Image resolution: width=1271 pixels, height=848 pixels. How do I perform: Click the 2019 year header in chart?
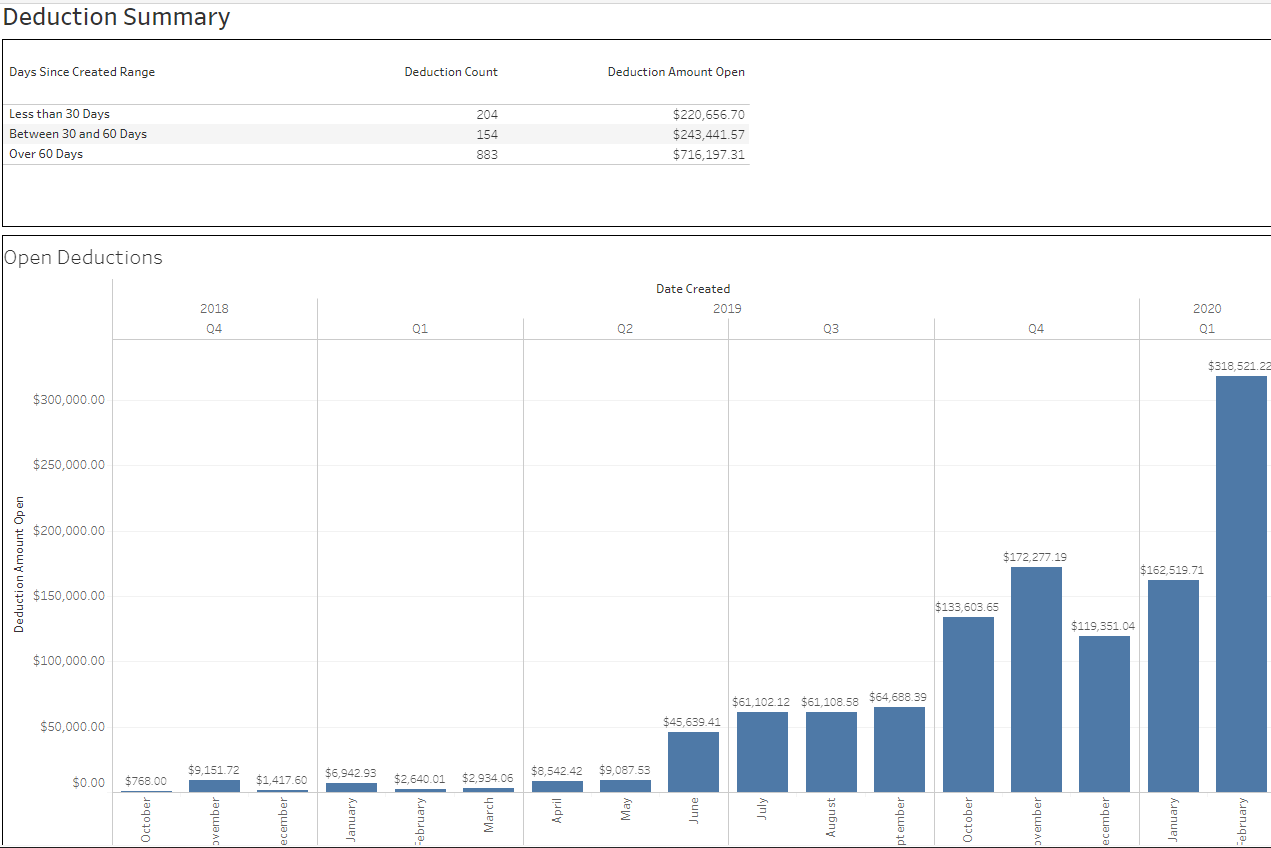727,308
